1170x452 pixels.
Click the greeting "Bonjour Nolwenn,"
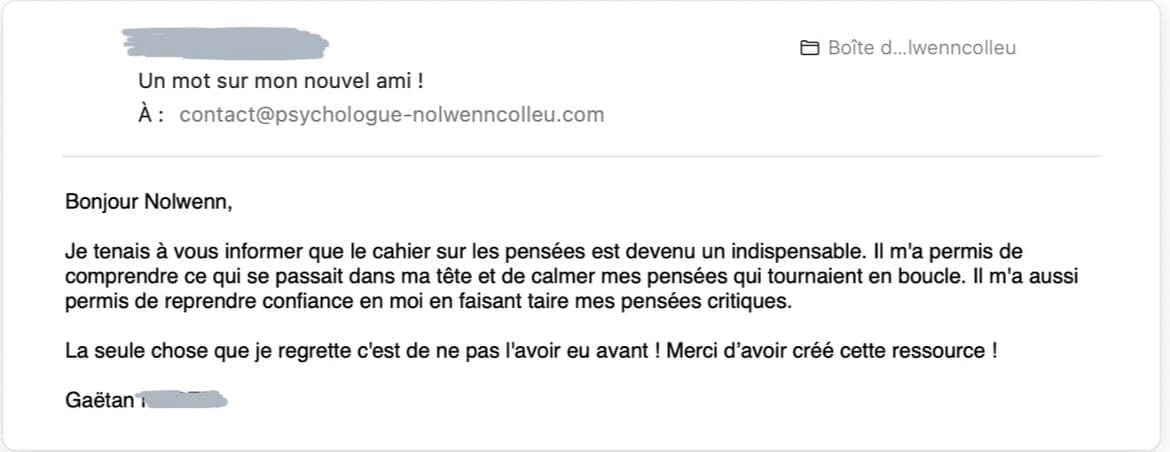point(148,203)
